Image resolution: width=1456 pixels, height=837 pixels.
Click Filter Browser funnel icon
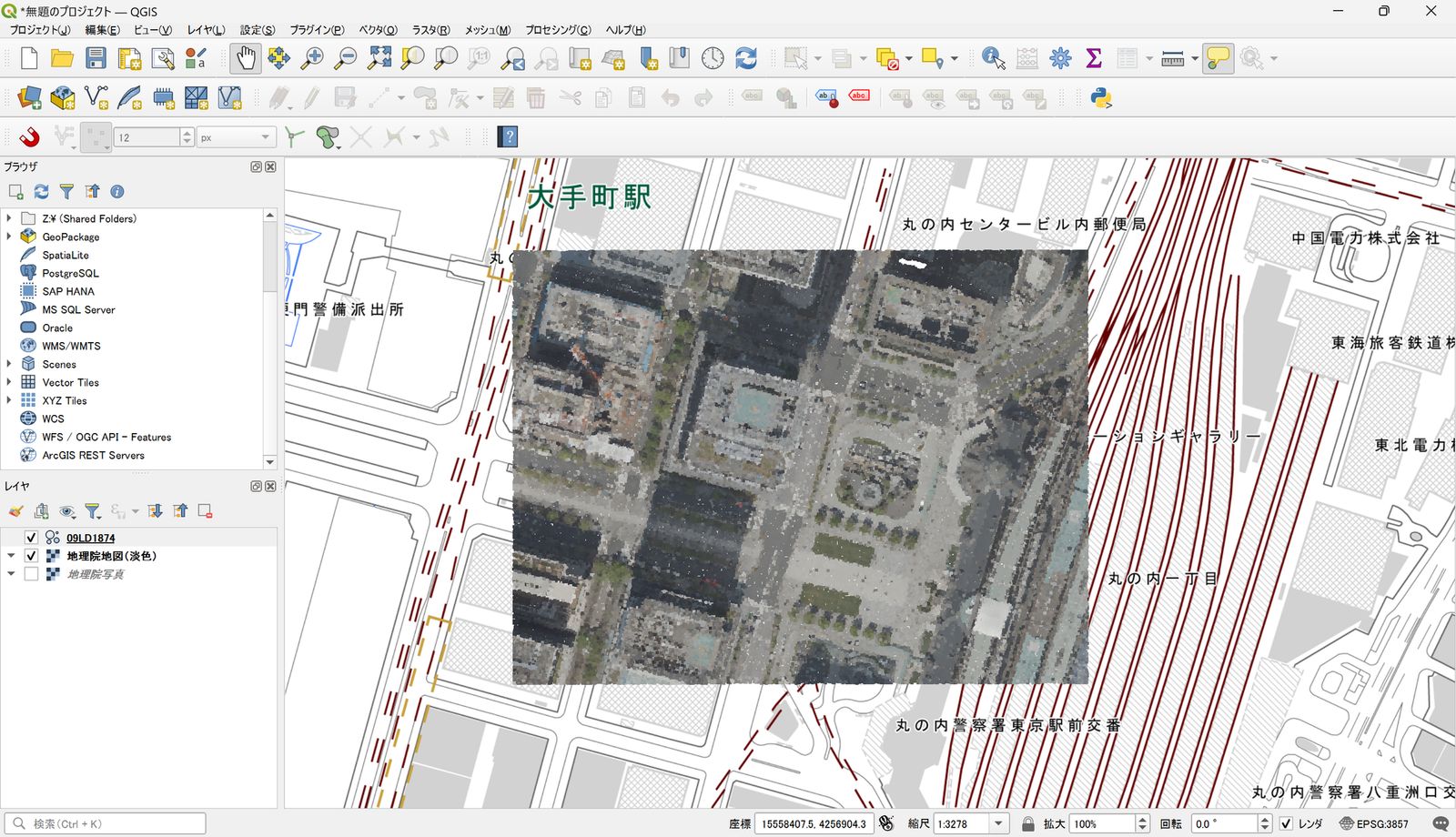tap(66, 191)
